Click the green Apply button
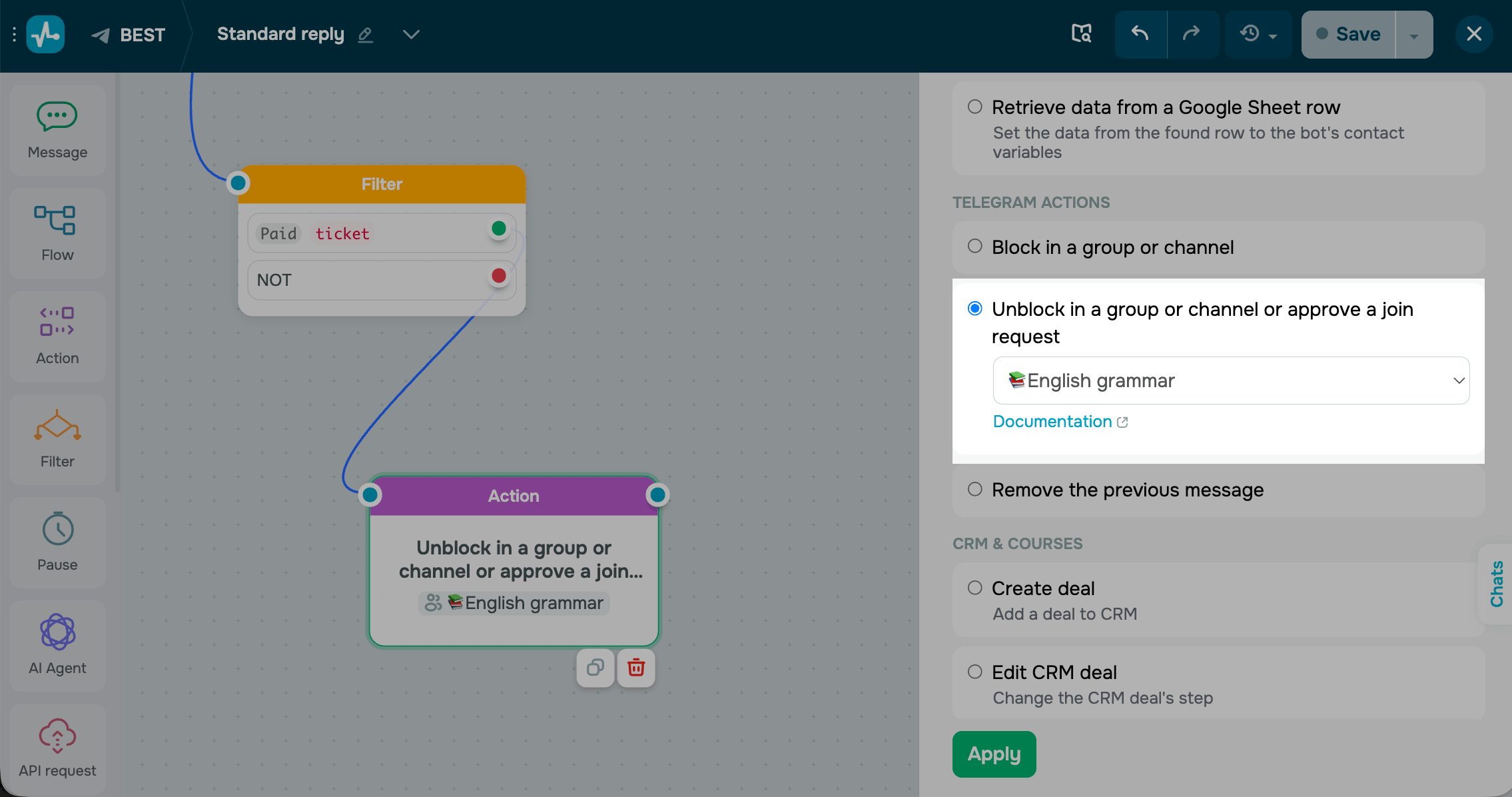Viewport: 1512px width, 797px height. 994,754
